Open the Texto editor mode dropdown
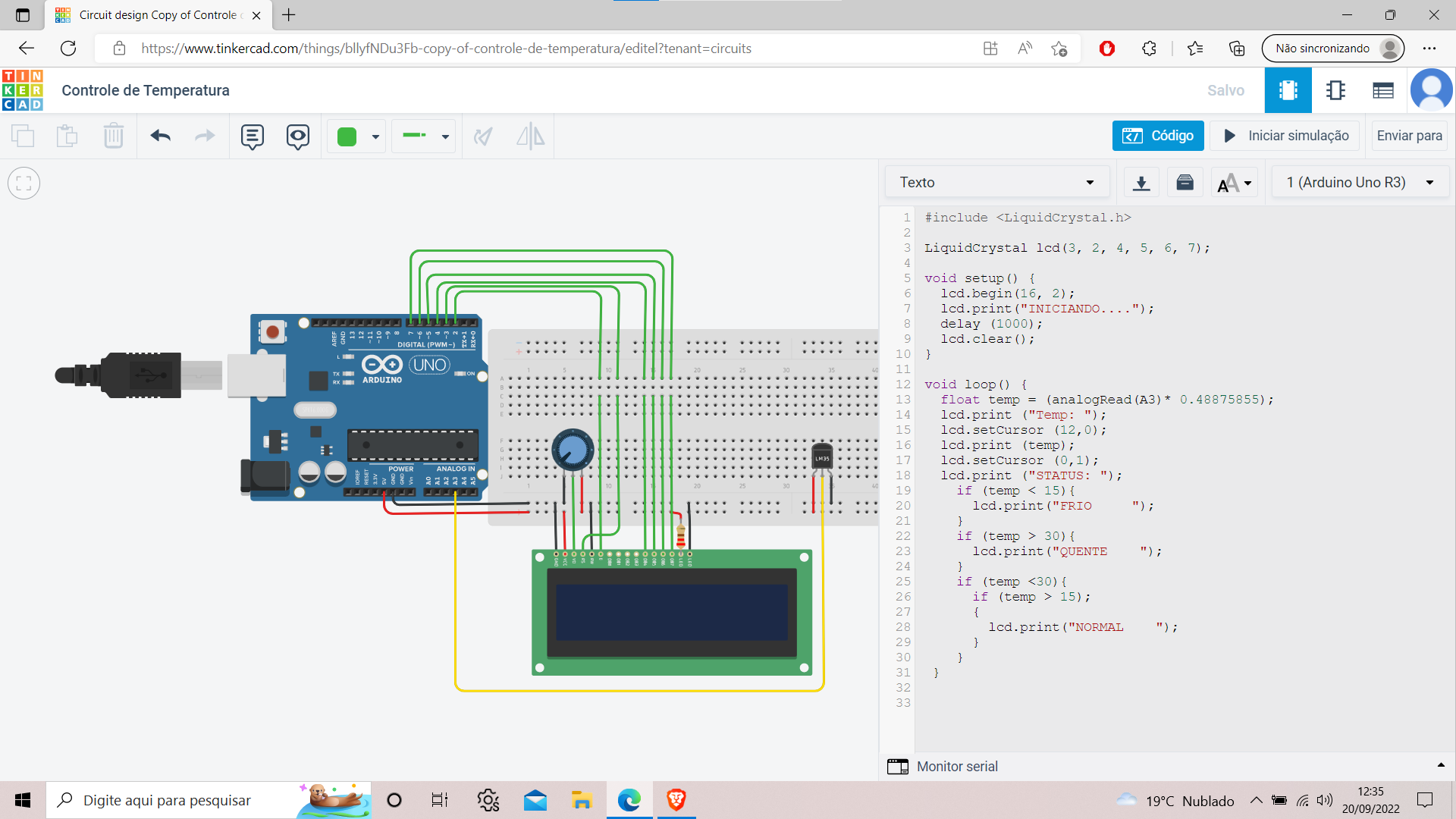Screen dimensions: 1456x819 pos(996,183)
